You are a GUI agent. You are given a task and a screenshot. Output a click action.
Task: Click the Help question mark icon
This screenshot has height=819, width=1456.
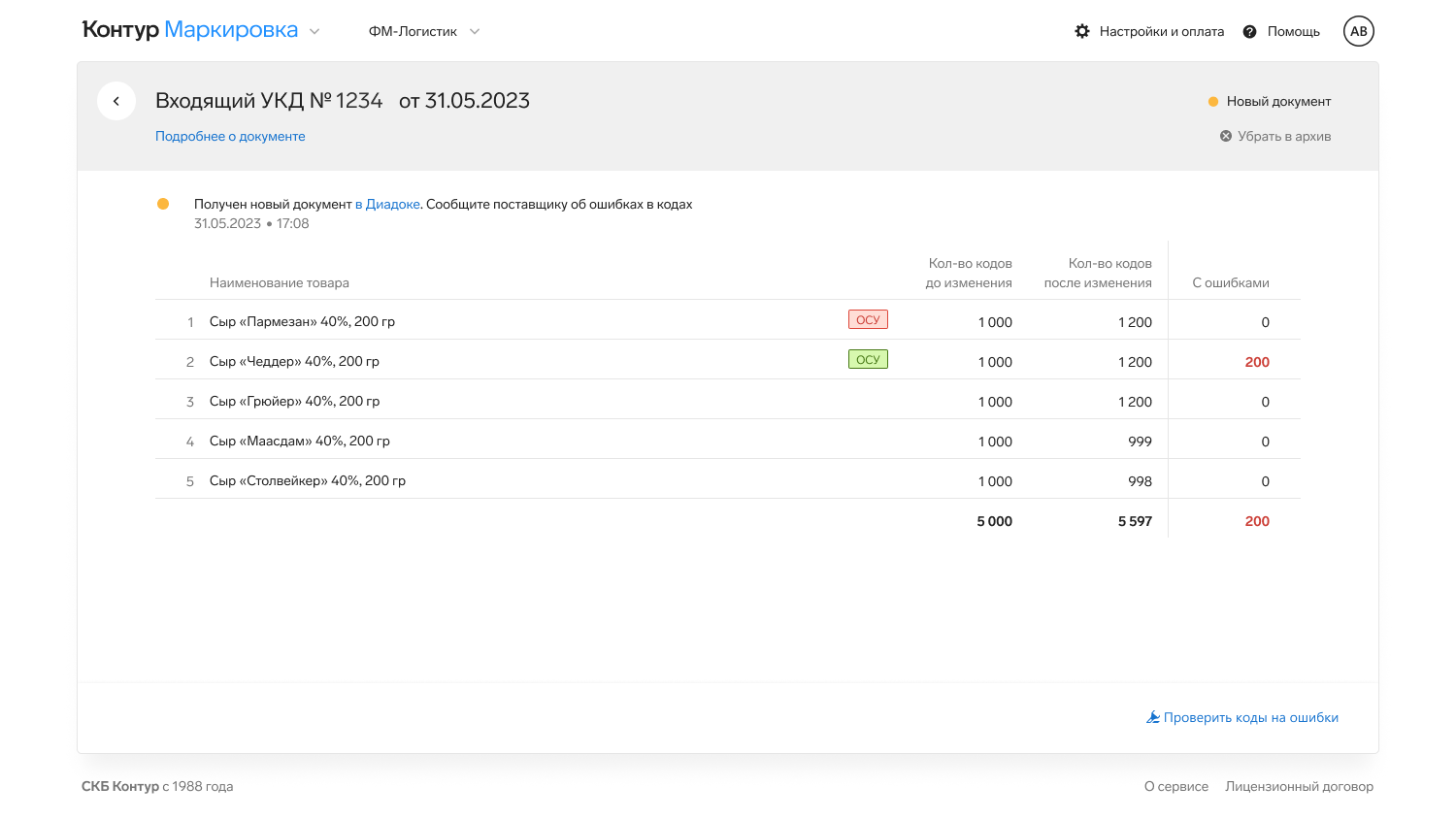[x=1250, y=31]
